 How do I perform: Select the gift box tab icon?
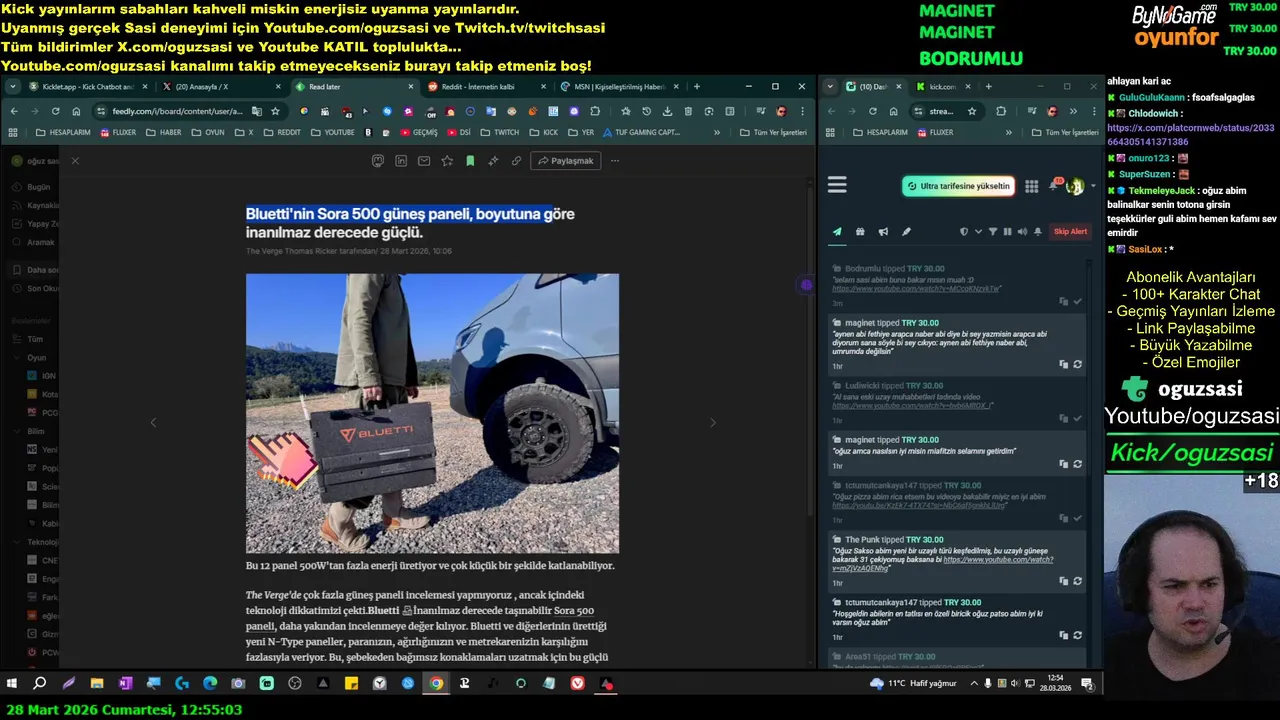click(x=860, y=231)
